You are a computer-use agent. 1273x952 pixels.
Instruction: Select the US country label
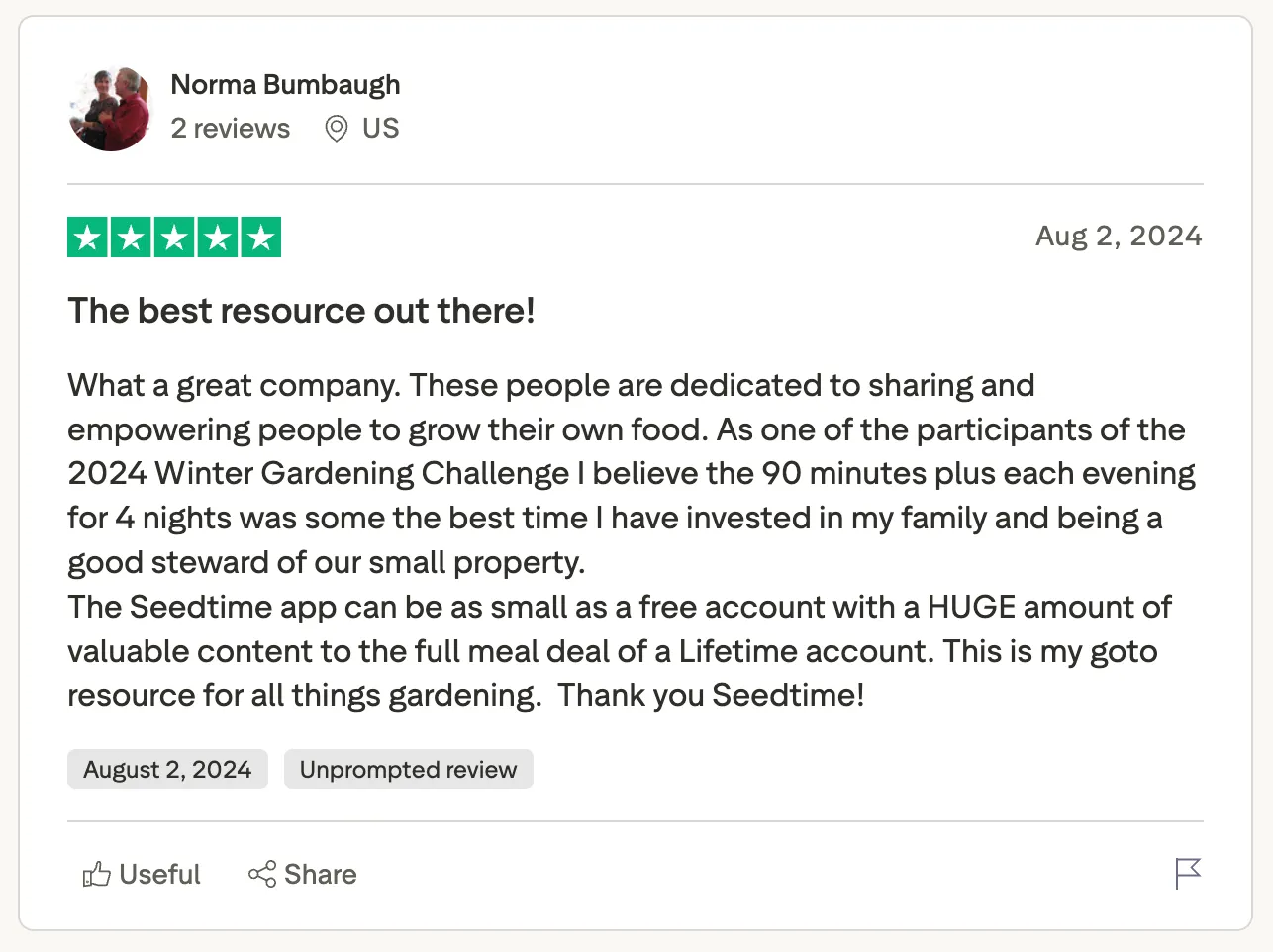380,129
